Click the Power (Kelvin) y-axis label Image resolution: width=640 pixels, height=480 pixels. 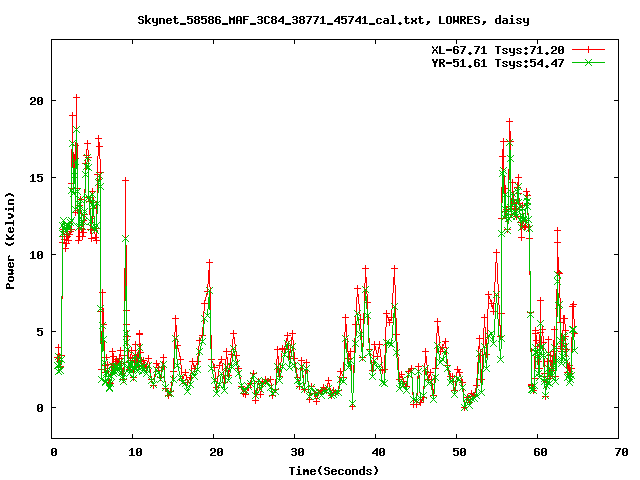(10, 241)
